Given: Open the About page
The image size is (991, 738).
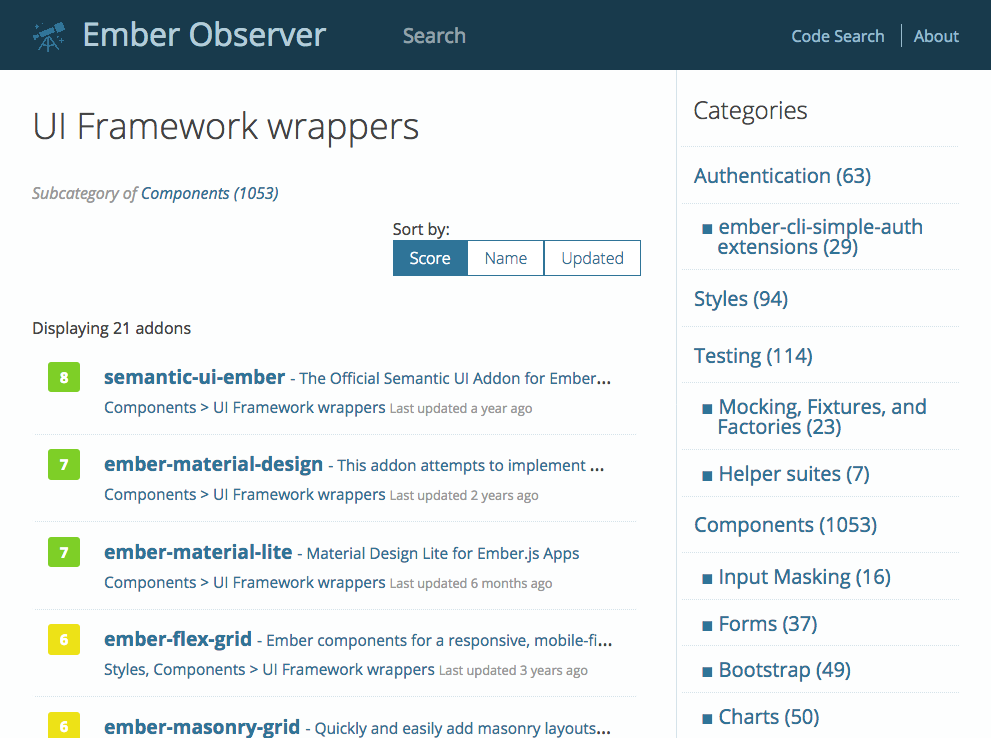Looking at the screenshot, I should pos(936,36).
